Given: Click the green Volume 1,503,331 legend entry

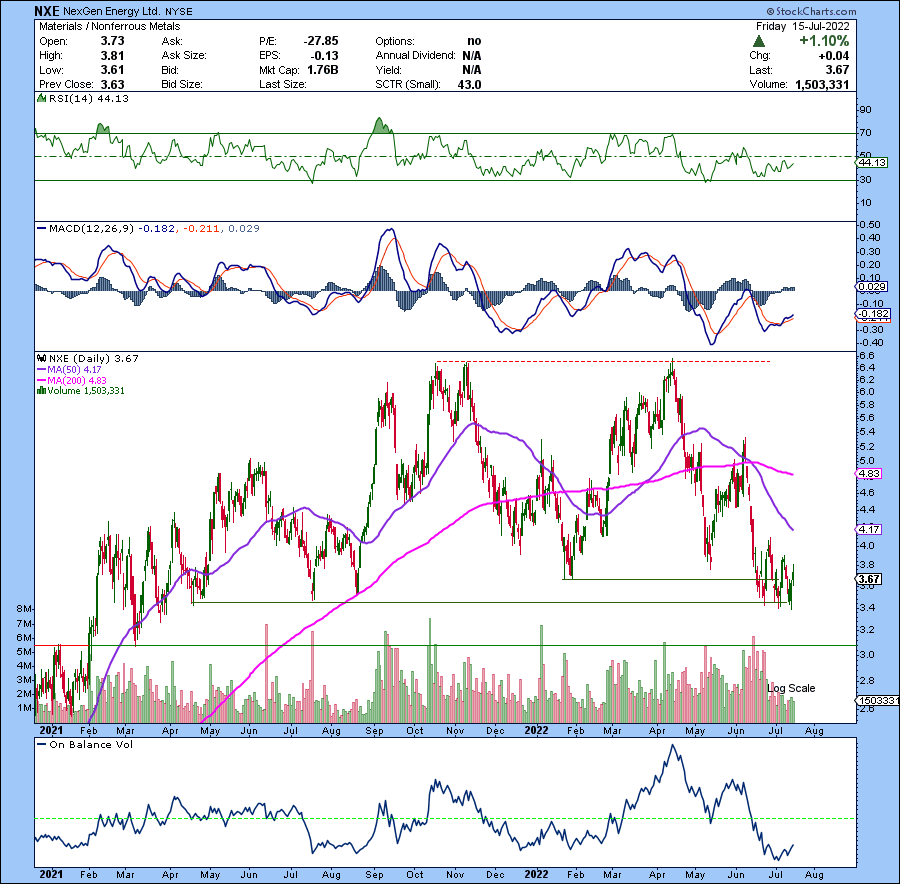Looking at the screenshot, I should (x=86, y=391).
